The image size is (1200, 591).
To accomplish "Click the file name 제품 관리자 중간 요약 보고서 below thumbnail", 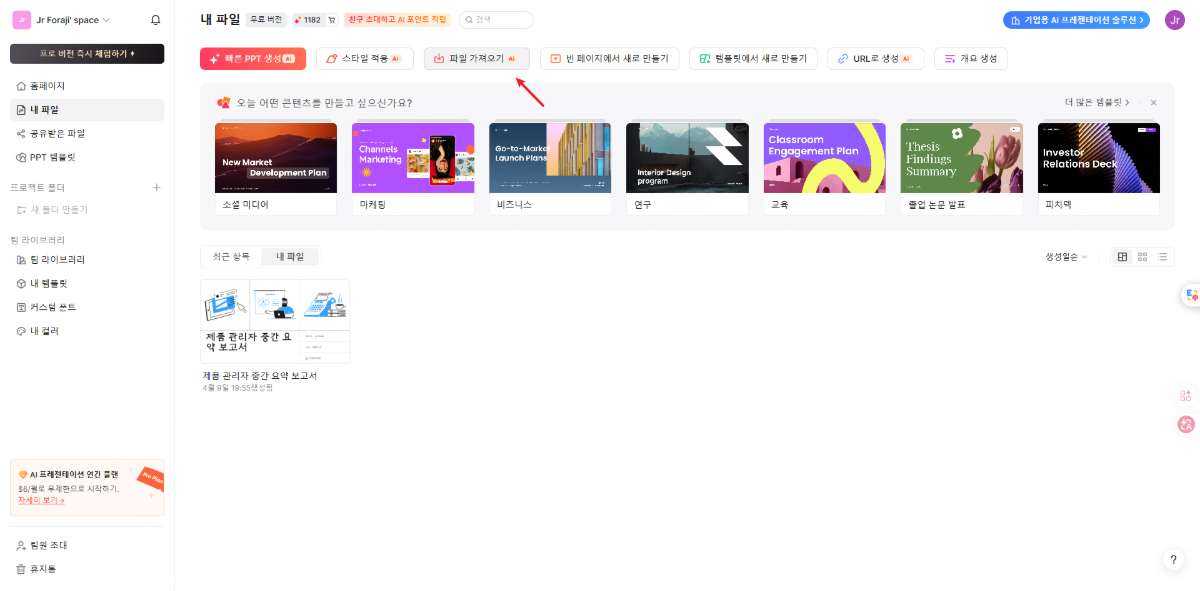I will [x=260, y=375].
